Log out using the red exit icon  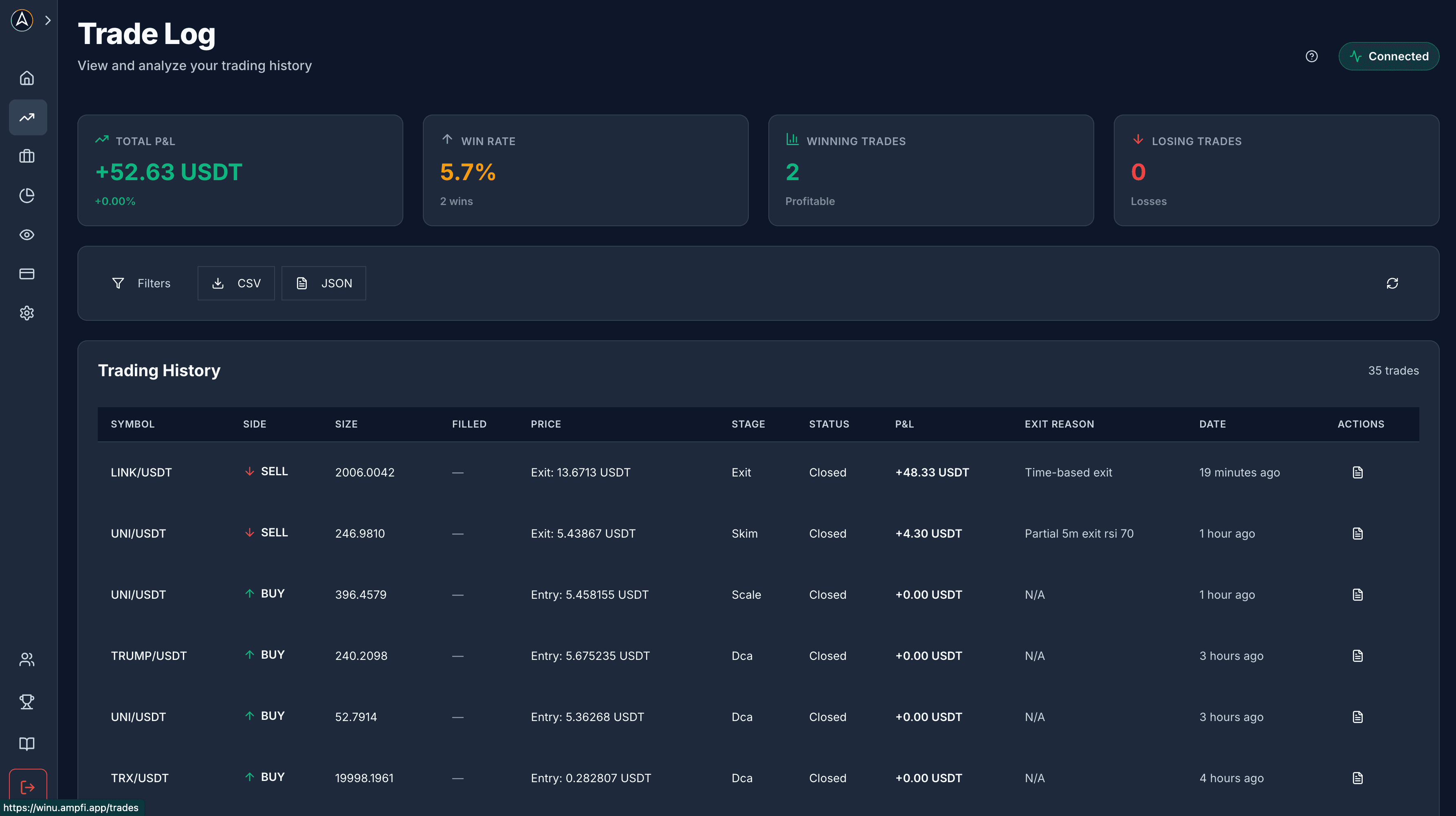coord(27,787)
